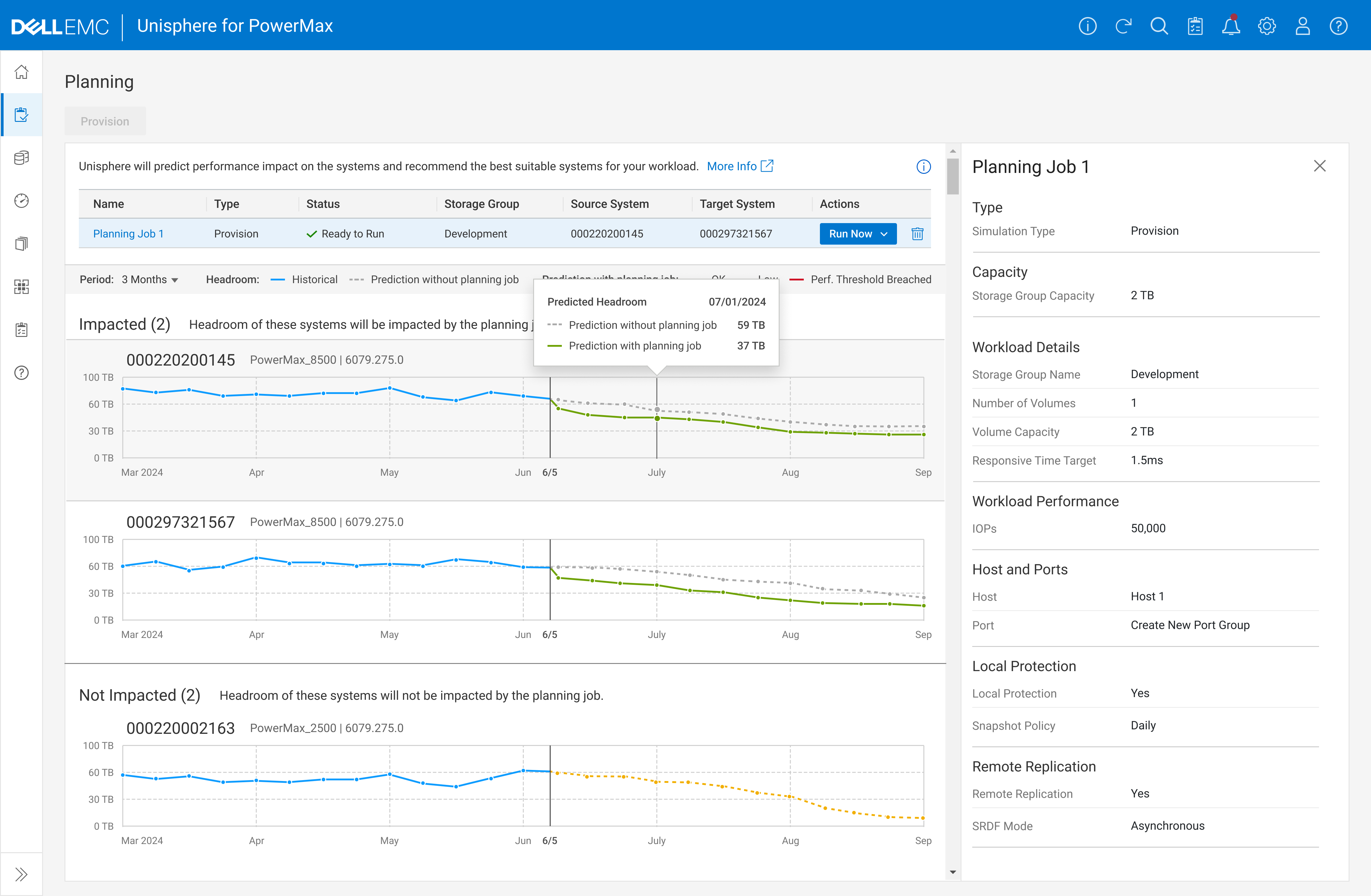The width and height of the screenshot is (1371, 896).
Task: Click the refresh icon in top bar
Action: tap(1123, 27)
